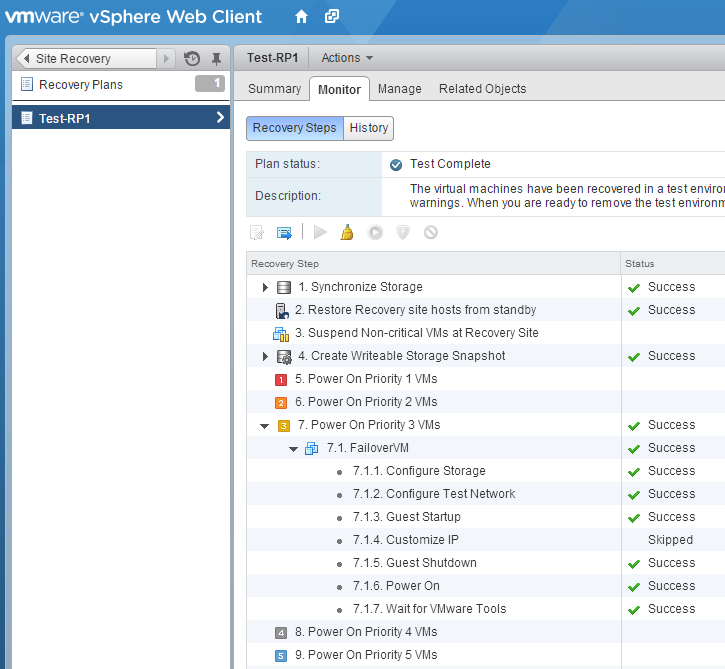Click the Run recovery plan shield icon
This screenshot has width=725, height=669.
click(403, 232)
